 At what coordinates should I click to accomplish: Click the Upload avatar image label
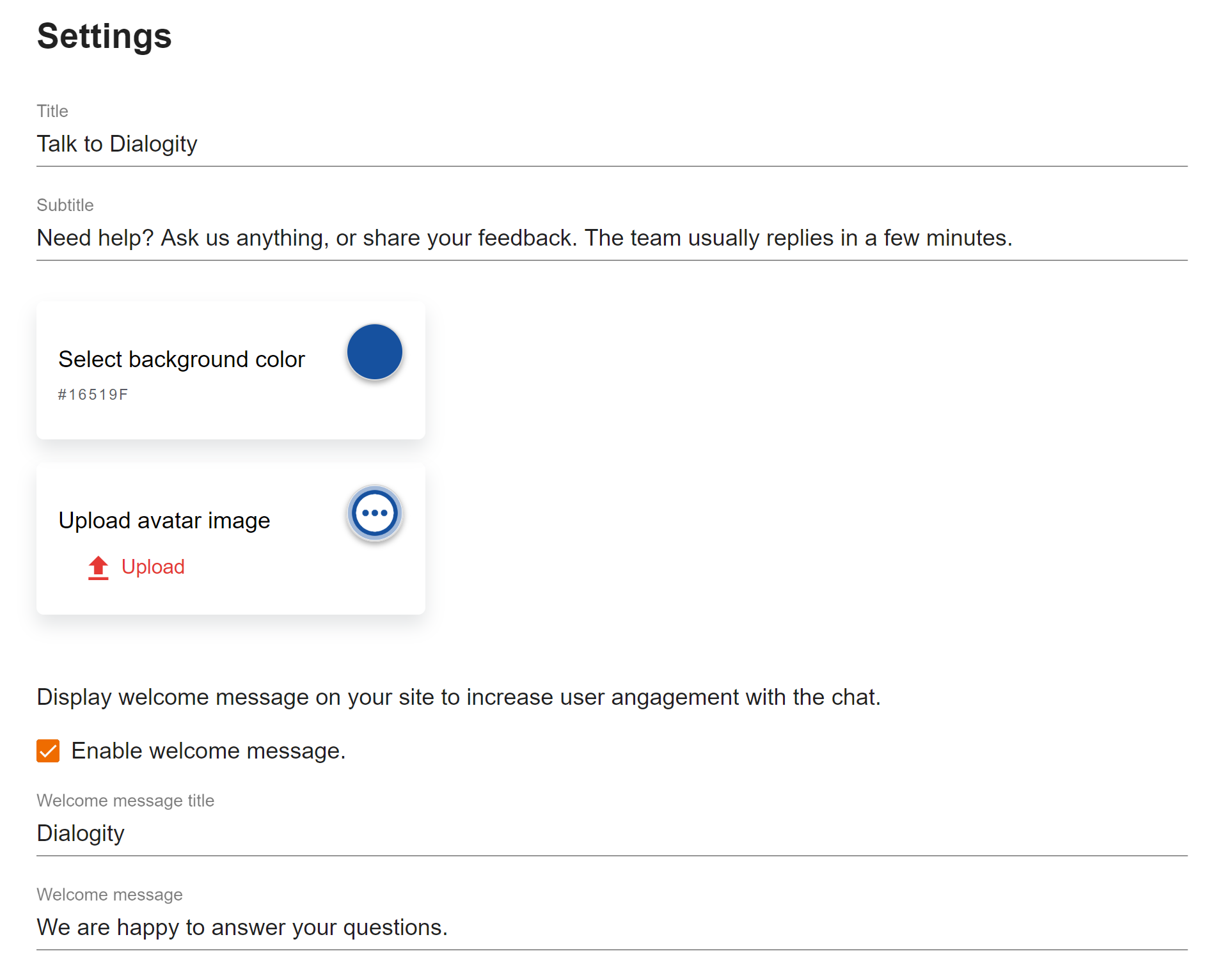(164, 521)
